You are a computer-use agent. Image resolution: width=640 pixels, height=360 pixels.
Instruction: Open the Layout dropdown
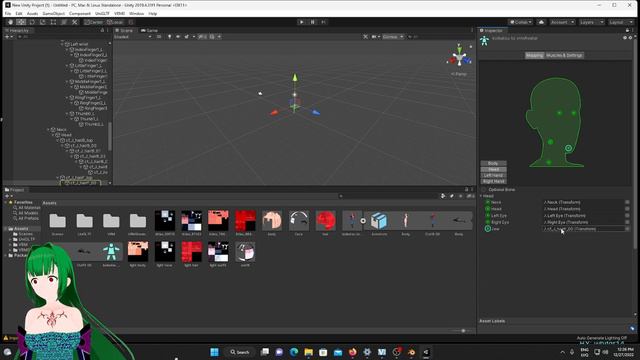(620, 22)
